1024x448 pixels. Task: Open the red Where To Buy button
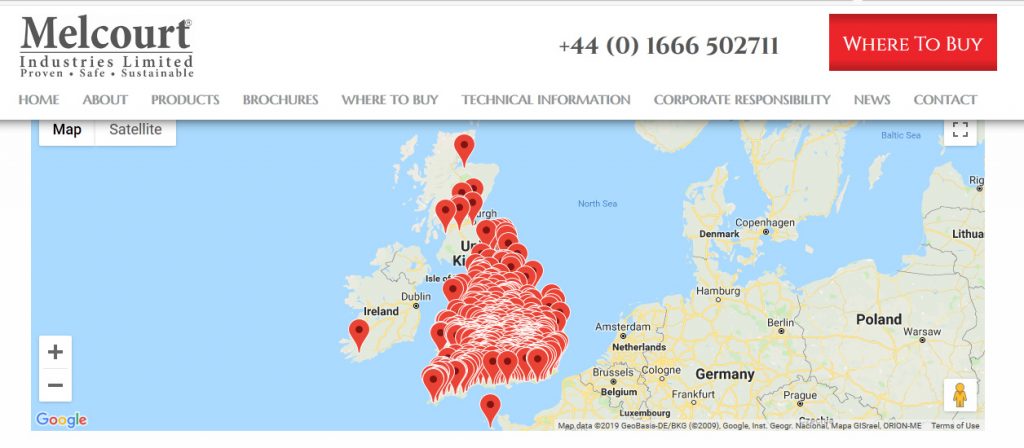tap(912, 42)
